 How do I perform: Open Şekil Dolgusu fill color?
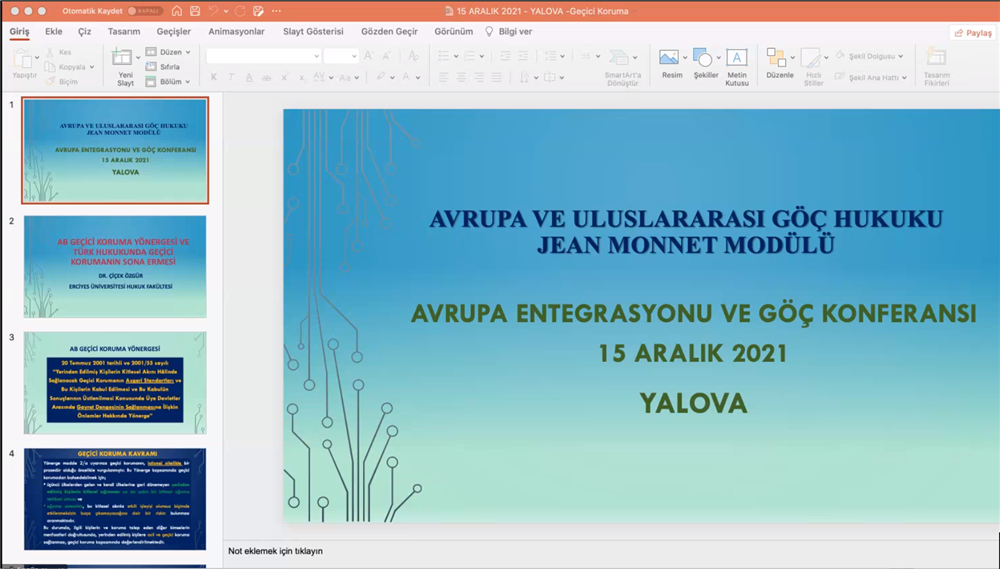pyautogui.click(x=869, y=56)
